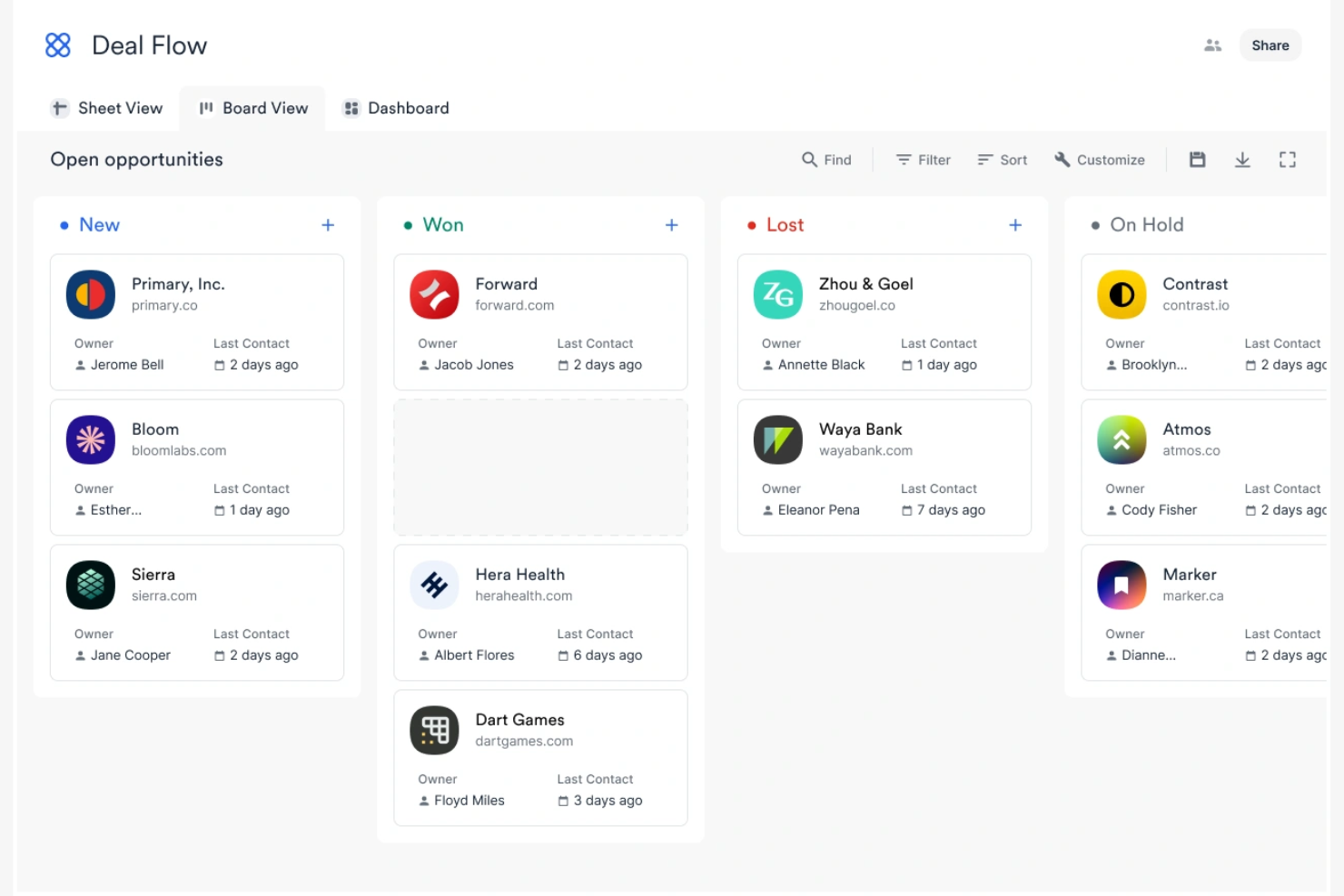Click the download icon in the toolbar
The height and width of the screenshot is (896, 1344).
[x=1242, y=159]
